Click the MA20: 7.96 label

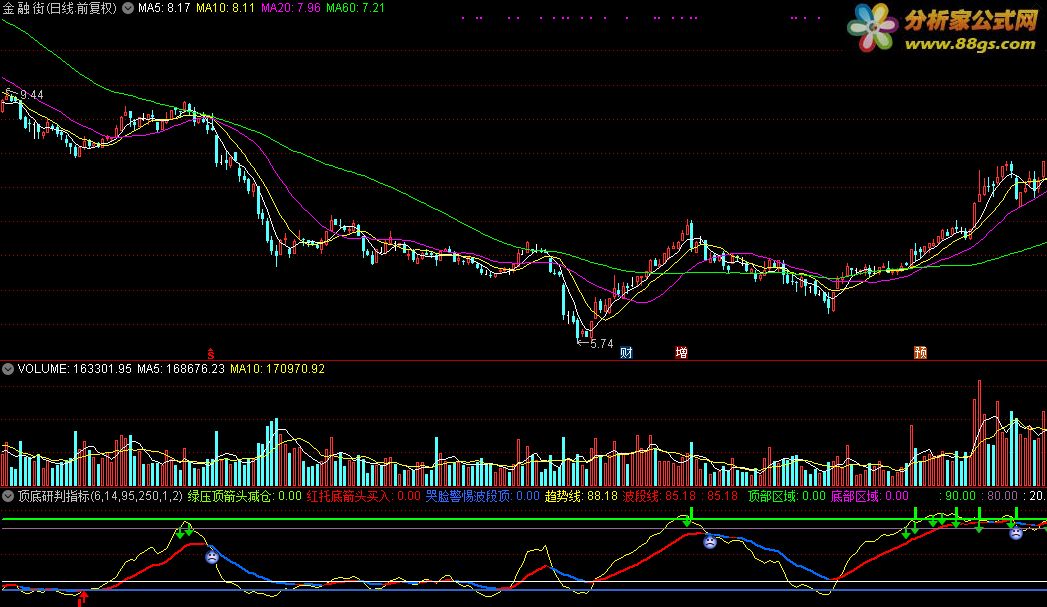pyautogui.click(x=290, y=8)
